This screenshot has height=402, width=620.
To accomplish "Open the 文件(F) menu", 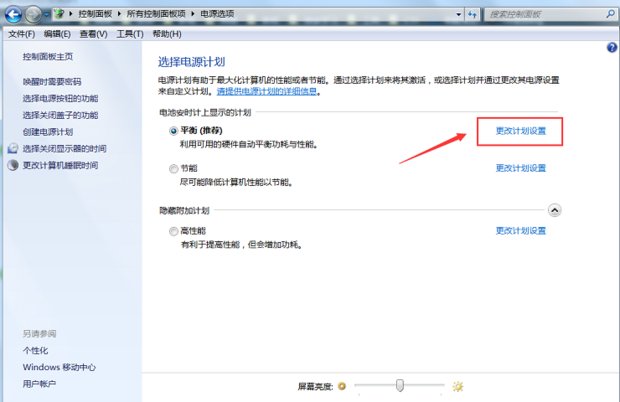I will [x=21, y=34].
